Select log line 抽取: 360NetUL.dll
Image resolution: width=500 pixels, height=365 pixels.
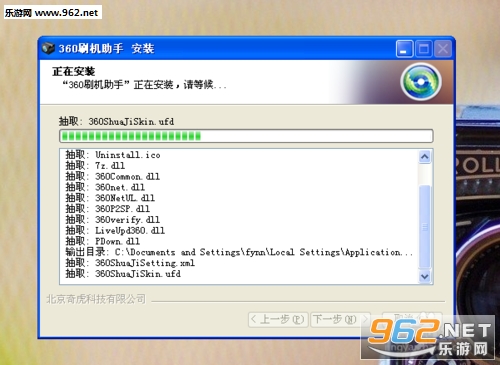coord(110,198)
